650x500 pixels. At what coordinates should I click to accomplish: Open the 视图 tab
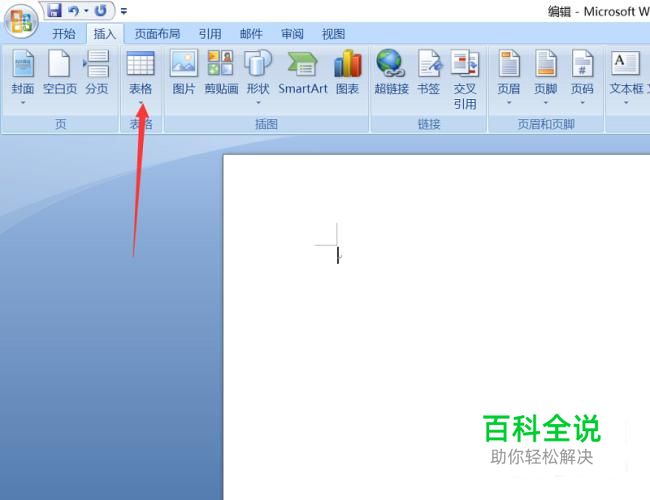pyautogui.click(x=333, y=34)
